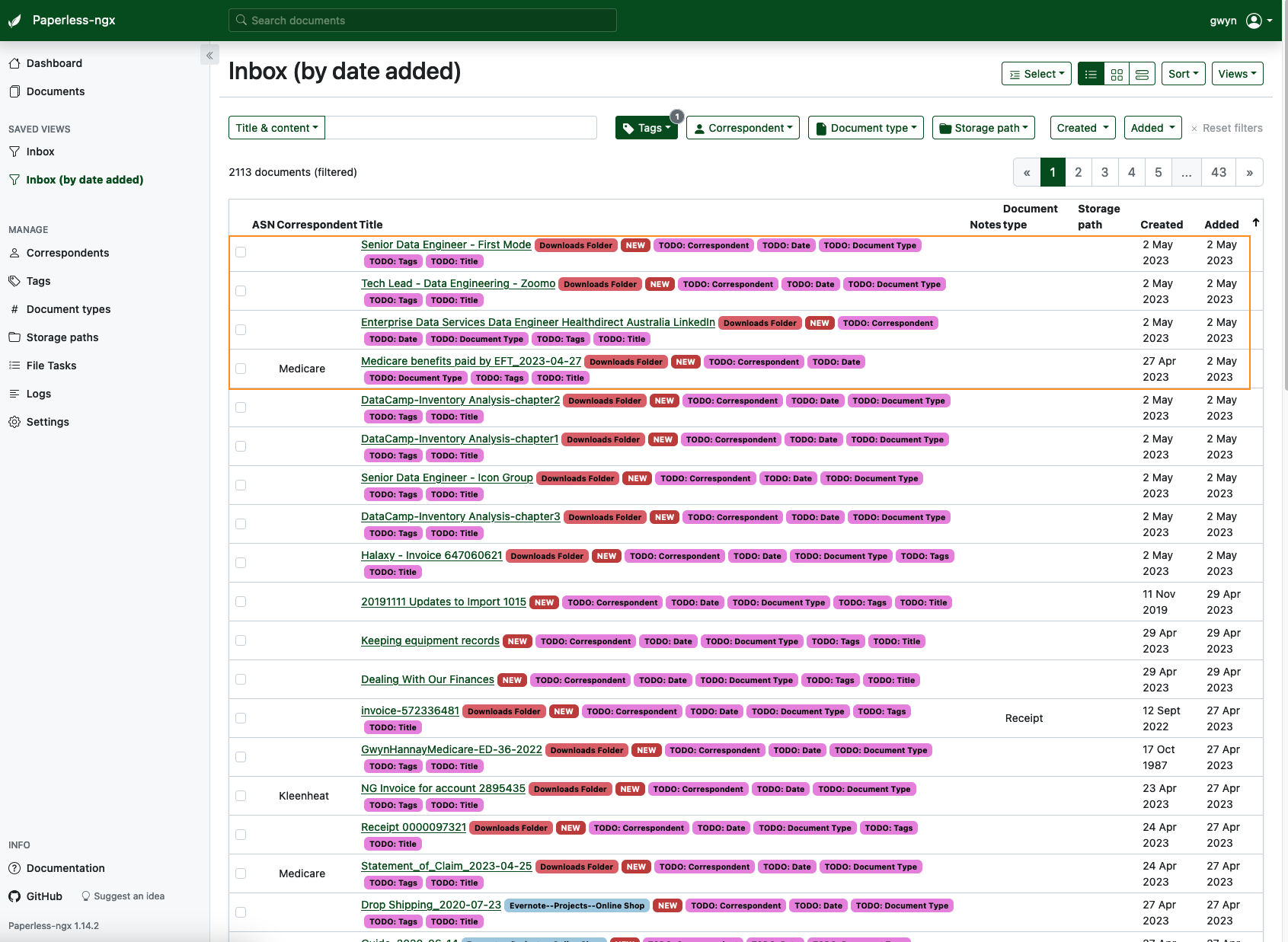The height and width of the screenshot is (942, 1288).
Task: Click the Document types hash icon
Action: [x=15, y=309]
